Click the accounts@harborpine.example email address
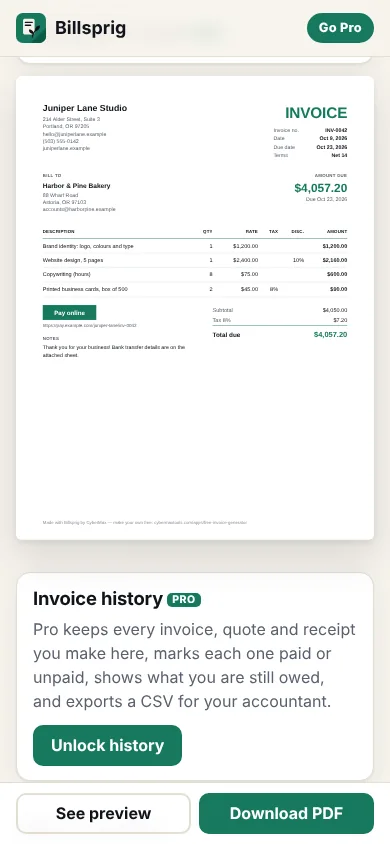 tap(79, 209)
